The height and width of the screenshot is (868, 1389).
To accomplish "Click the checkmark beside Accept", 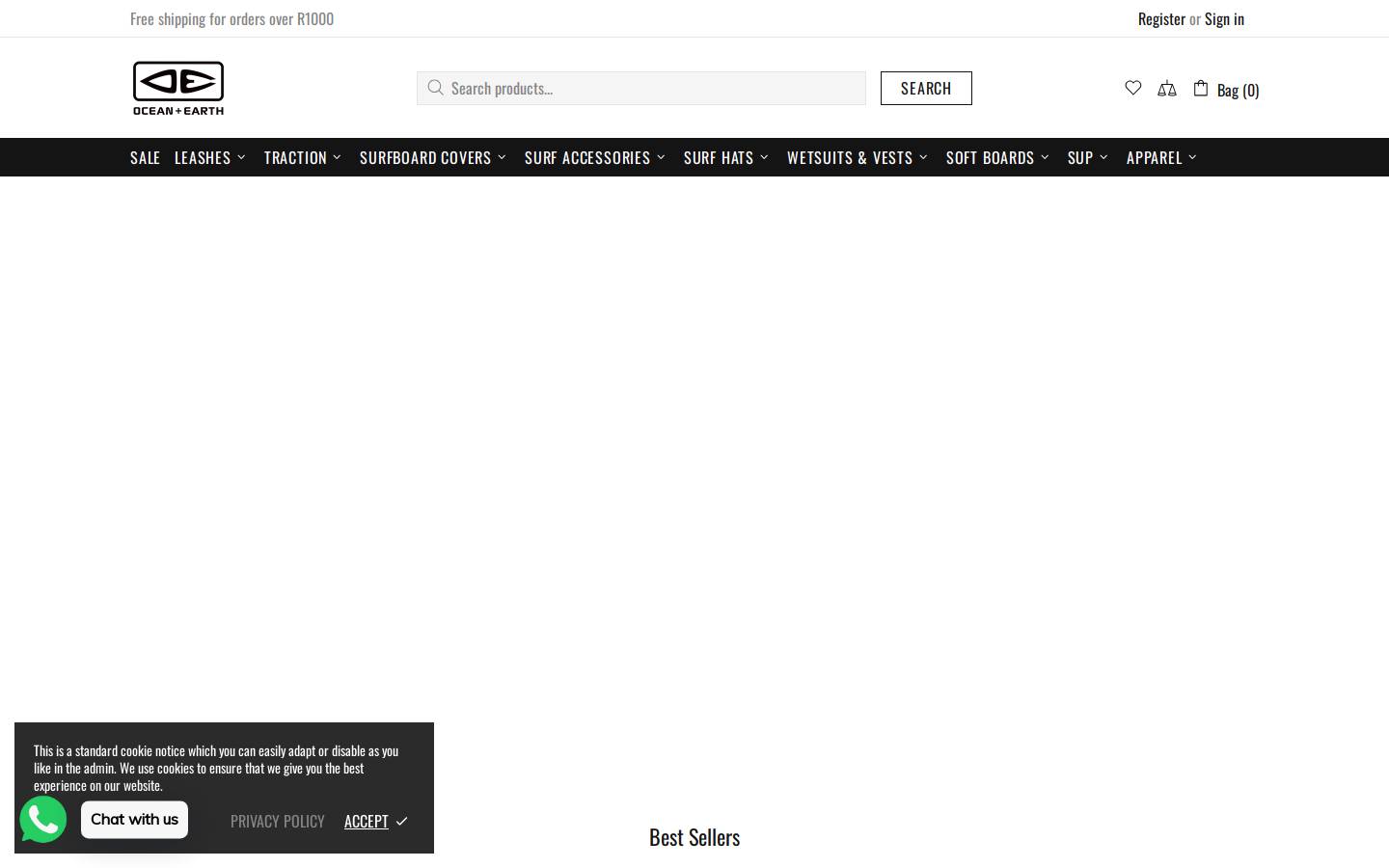I will [402, 821].
